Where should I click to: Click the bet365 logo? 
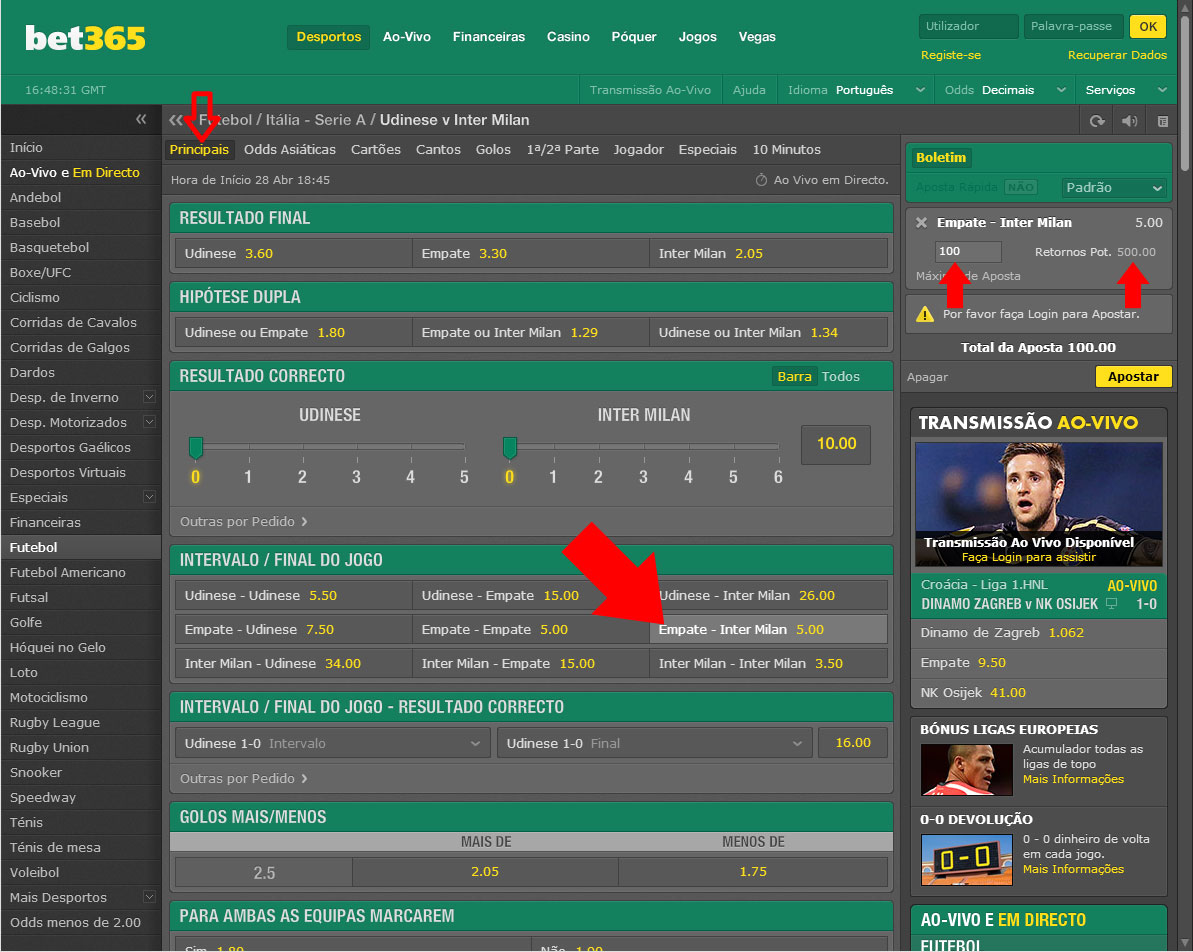(85, 38)
